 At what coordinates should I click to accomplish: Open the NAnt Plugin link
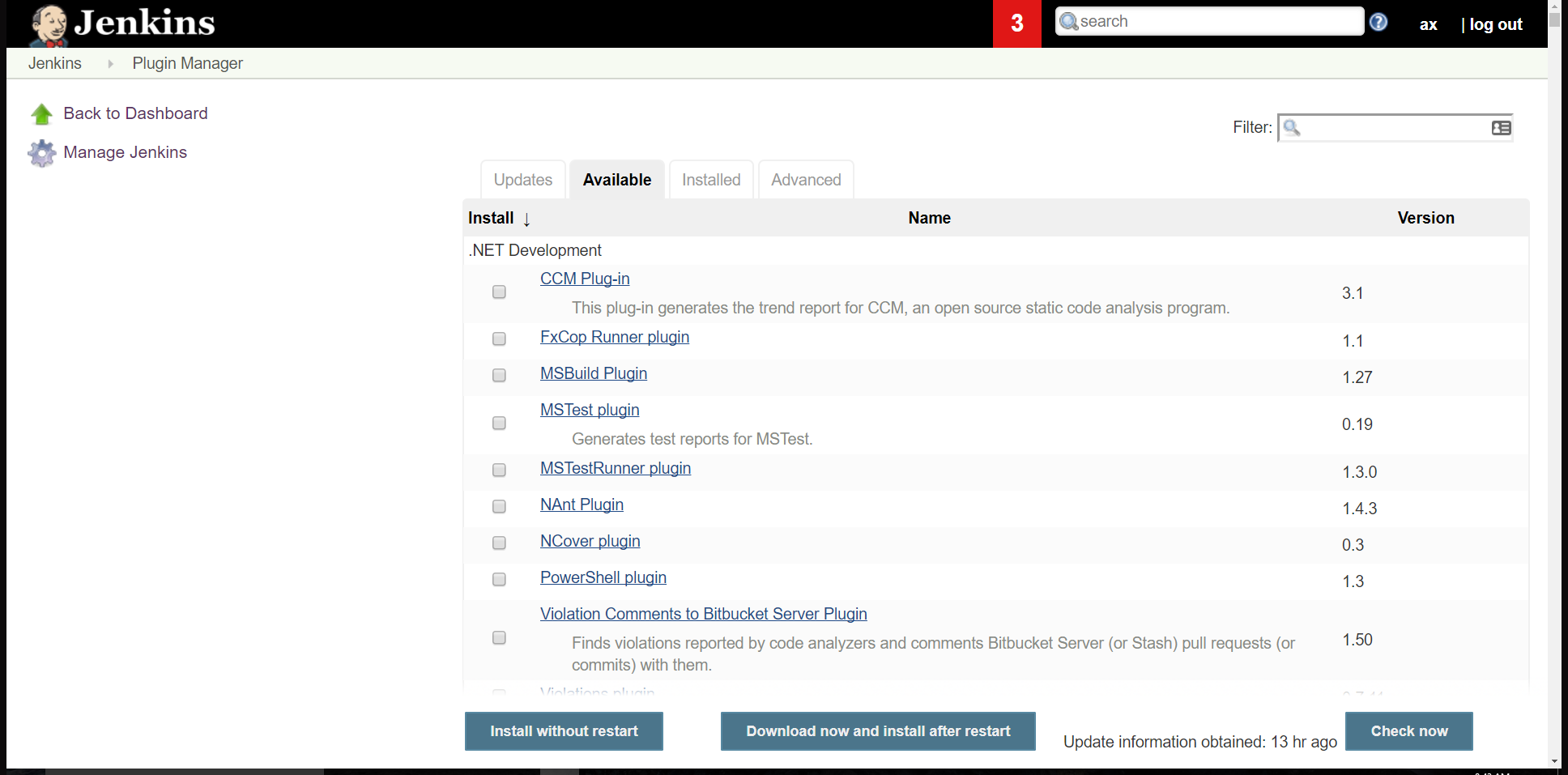(582, 505)
